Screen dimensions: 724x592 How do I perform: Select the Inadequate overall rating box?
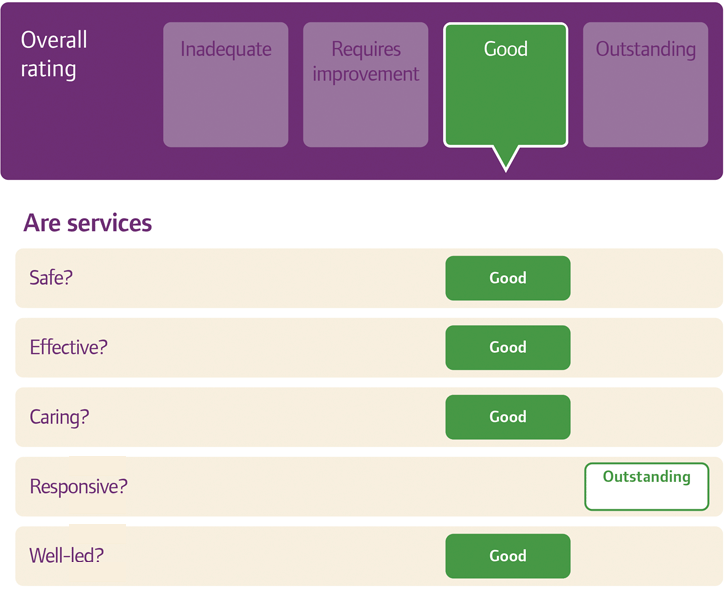[x=225, y=85]
